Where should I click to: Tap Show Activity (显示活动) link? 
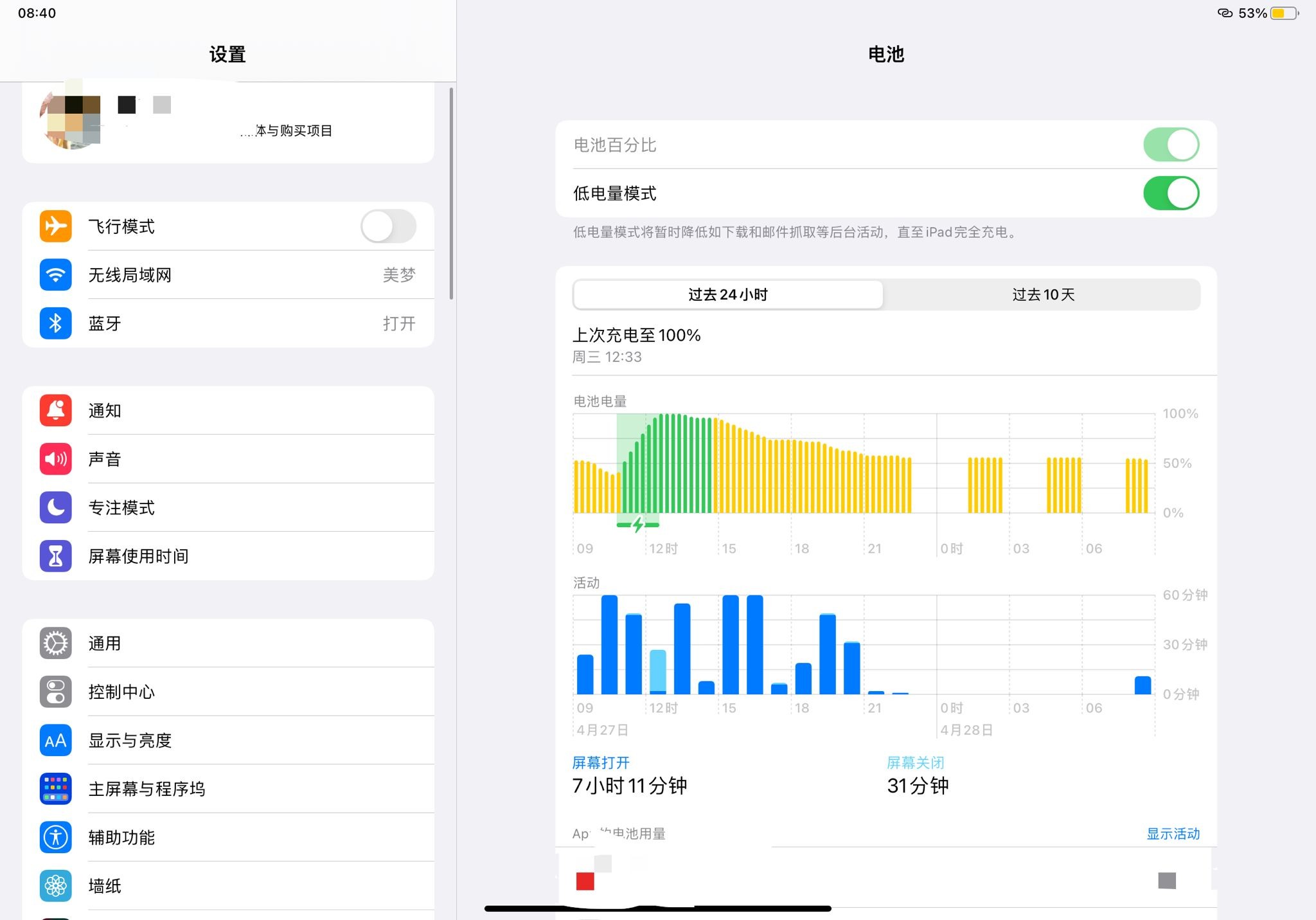point(1173,834)
